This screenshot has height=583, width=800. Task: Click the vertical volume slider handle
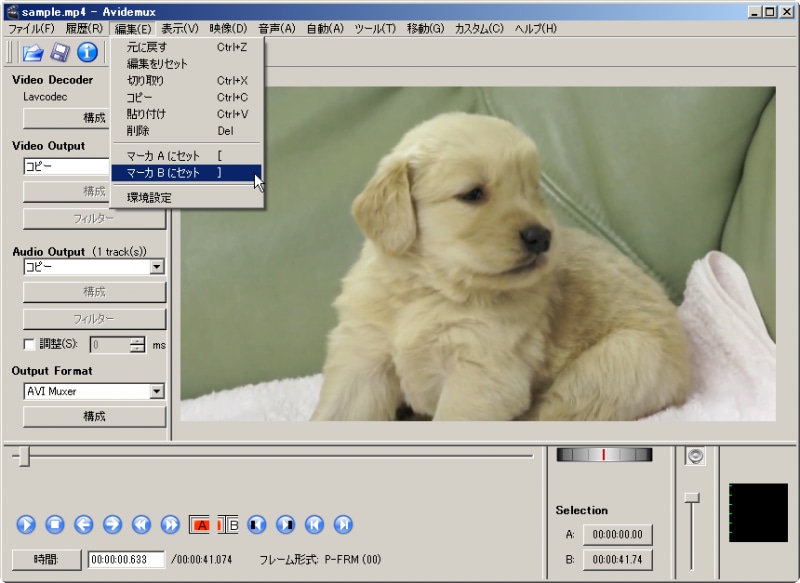pos(691,497)
